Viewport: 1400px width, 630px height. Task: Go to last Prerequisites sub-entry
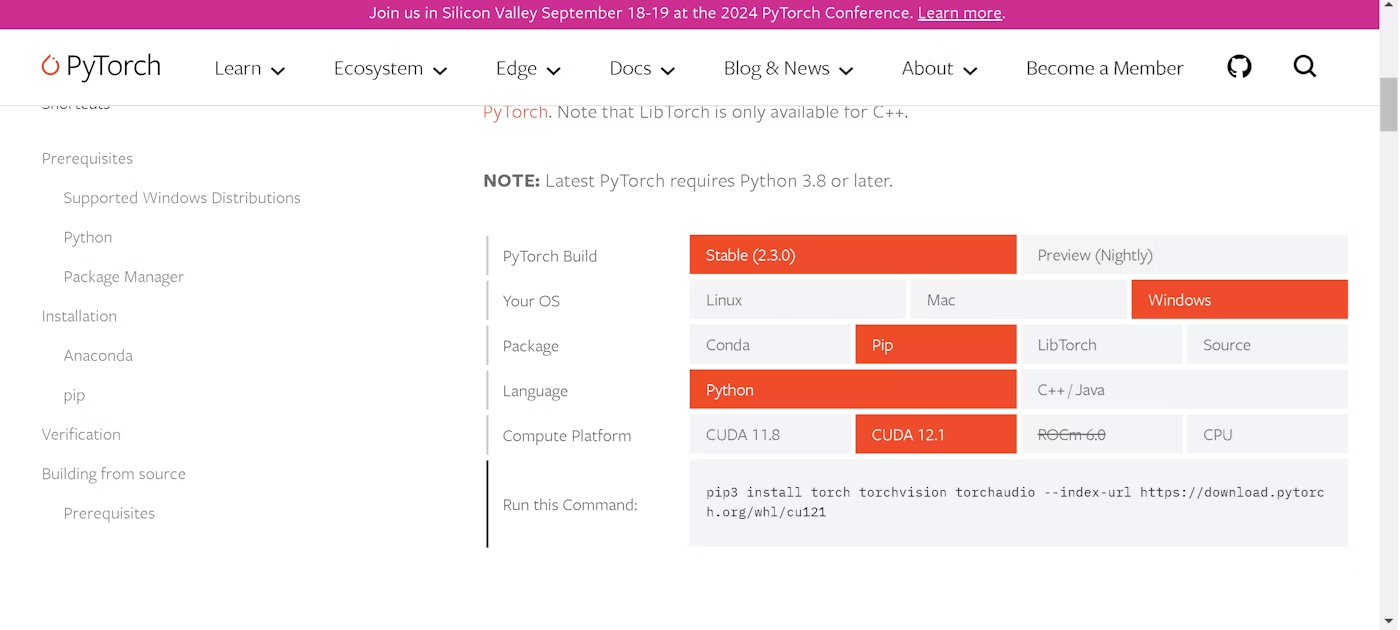pos(109,513)
